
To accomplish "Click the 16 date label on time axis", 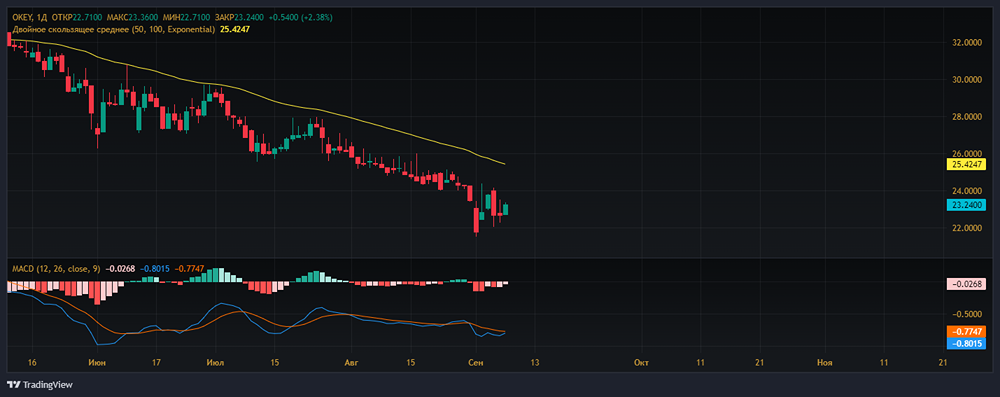I will (x=33, y=363).
